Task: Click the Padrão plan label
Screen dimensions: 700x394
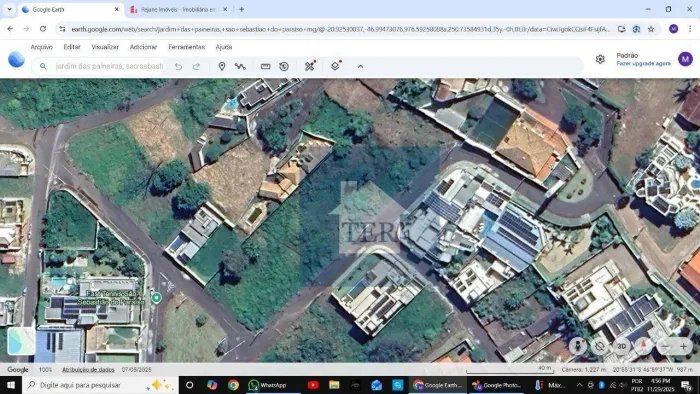Action: coord(627,55)
